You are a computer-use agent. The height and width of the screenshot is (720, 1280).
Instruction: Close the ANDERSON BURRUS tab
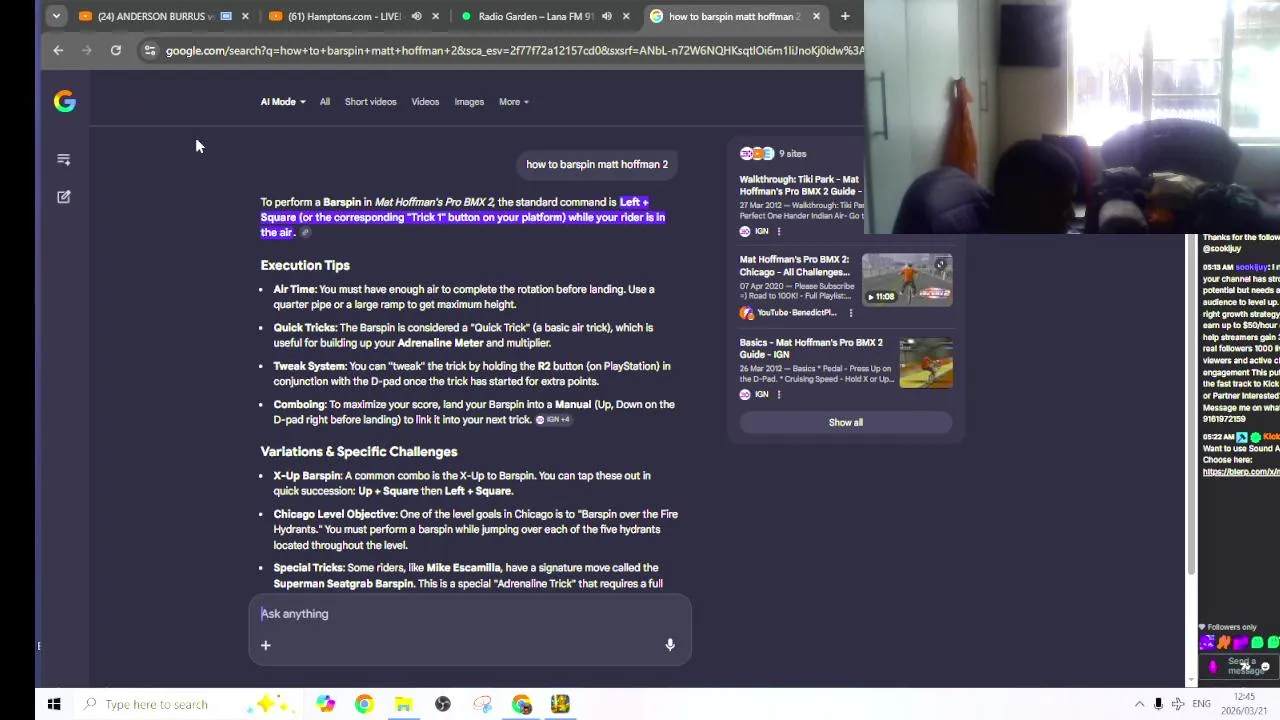[245, 16]
